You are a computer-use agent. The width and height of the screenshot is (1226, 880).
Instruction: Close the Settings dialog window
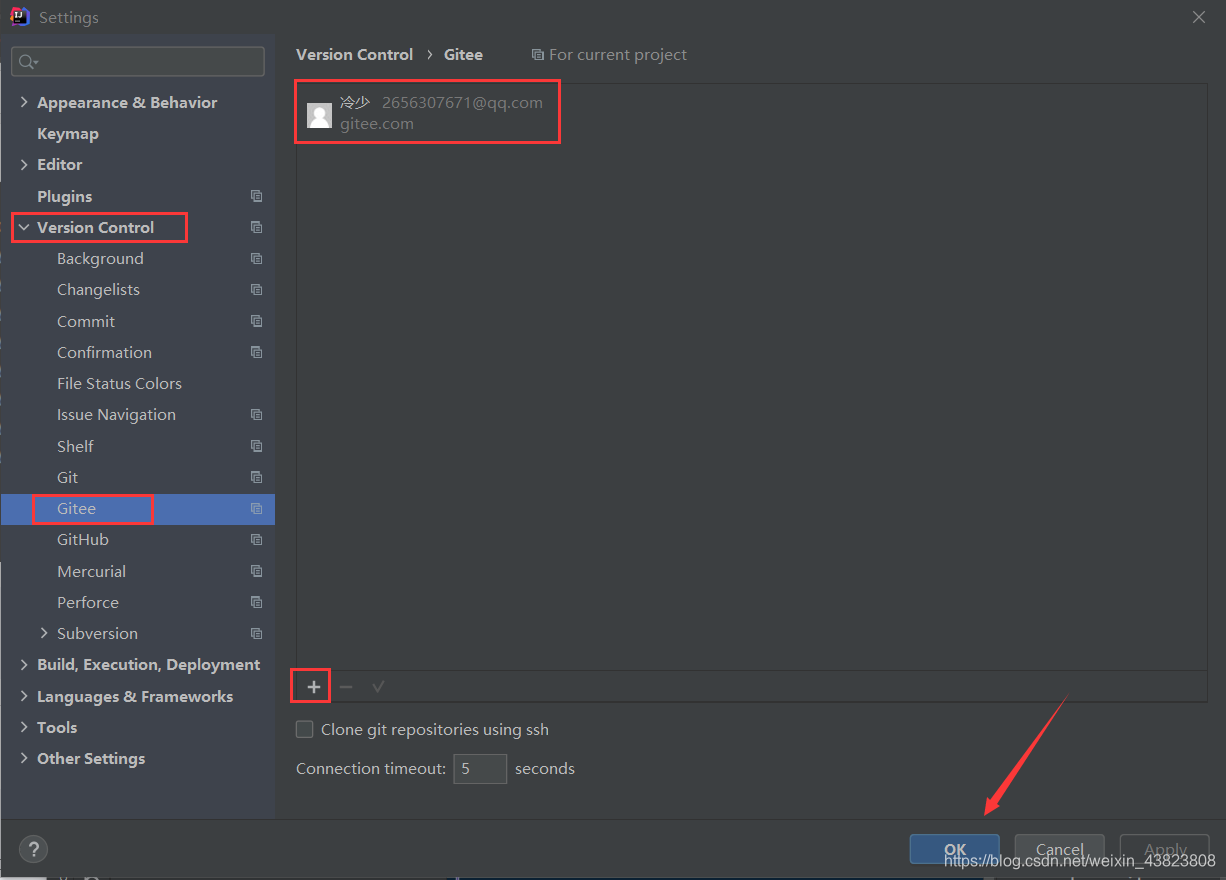tap(1199, 16)
